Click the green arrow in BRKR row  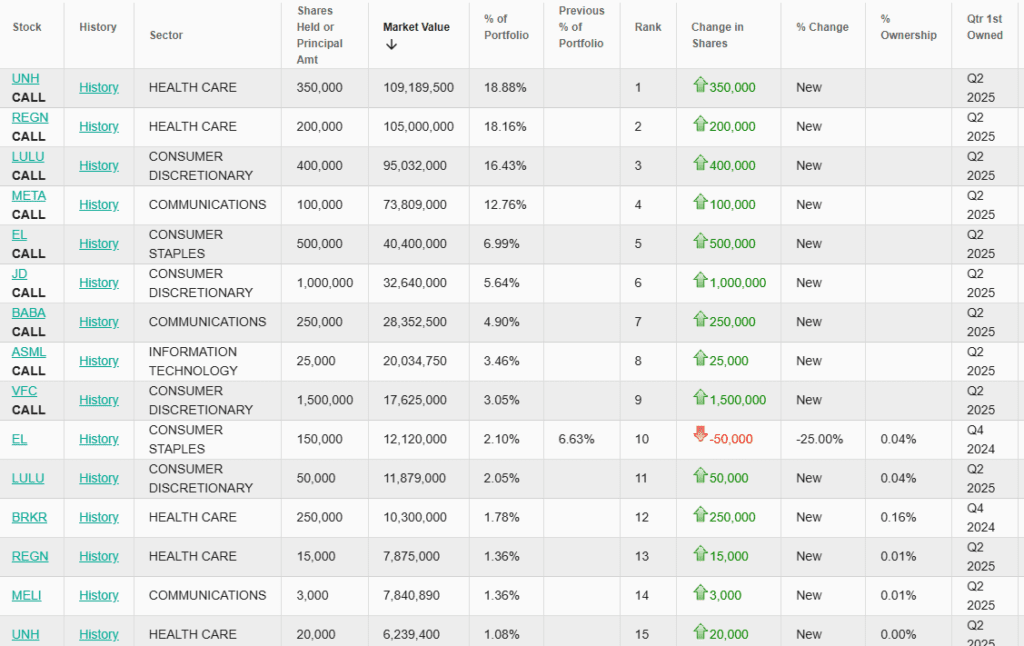coord(700,515)
